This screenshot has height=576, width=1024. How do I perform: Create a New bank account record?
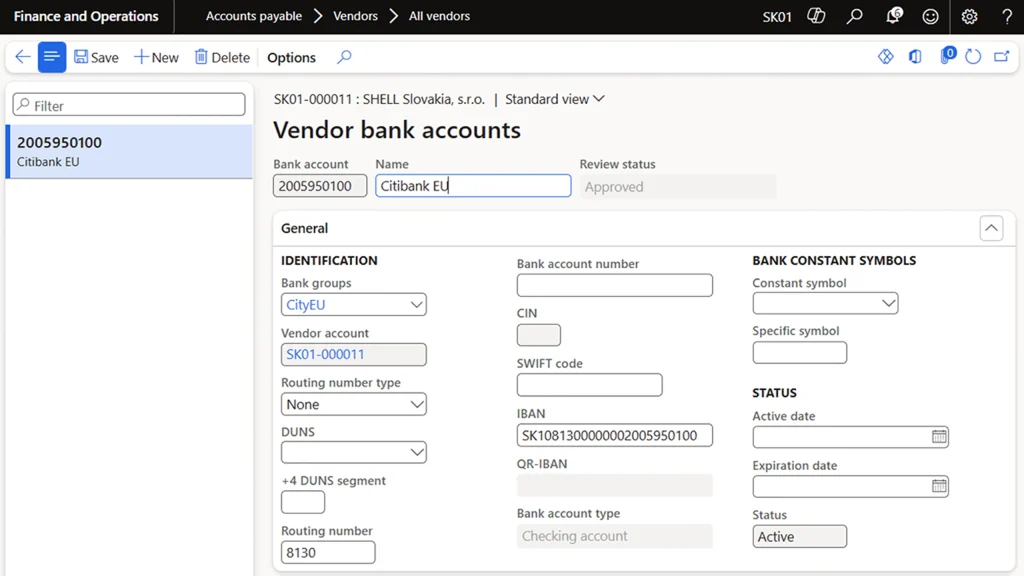click(156, 57)
